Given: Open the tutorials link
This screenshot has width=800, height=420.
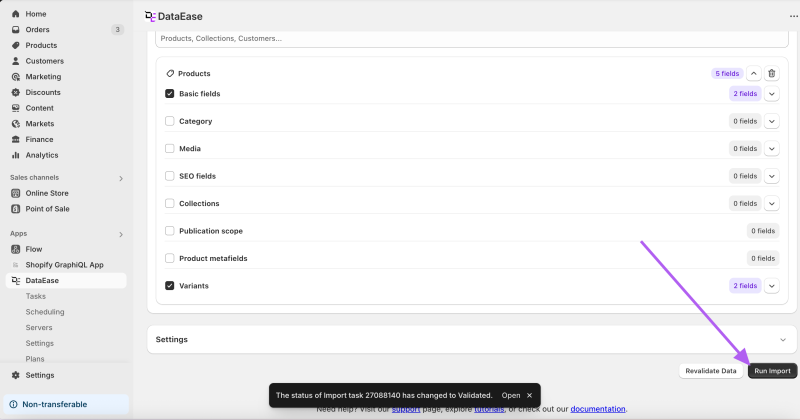Looking at the screenshot, I should point(489,409).
